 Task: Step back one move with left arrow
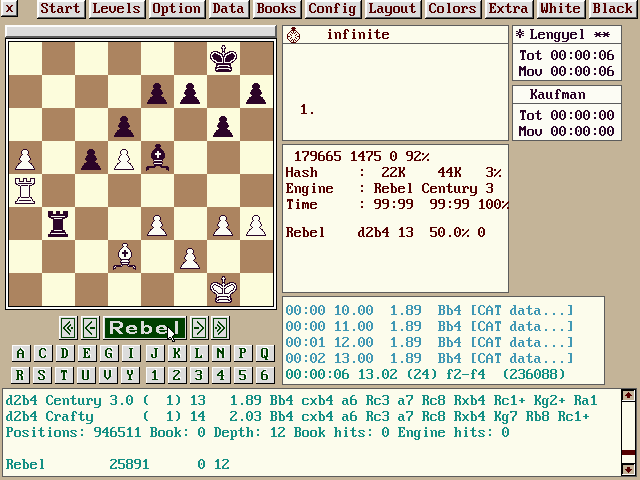90,328
